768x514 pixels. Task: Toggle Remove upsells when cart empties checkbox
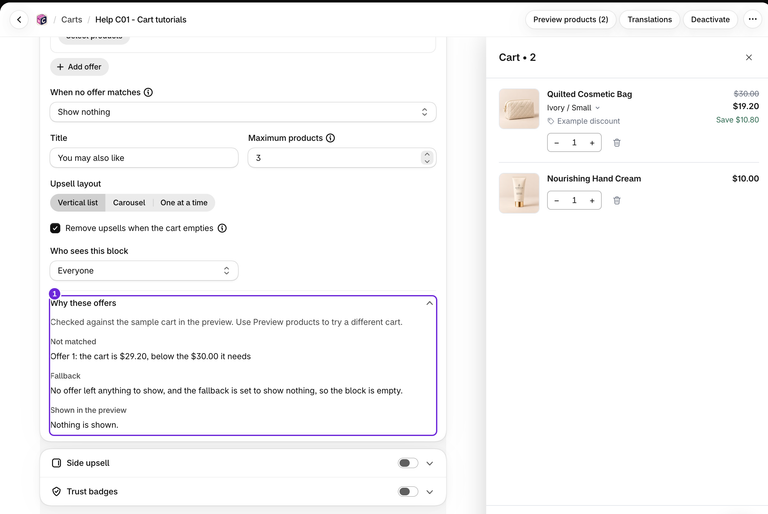[x=55, y=228]
